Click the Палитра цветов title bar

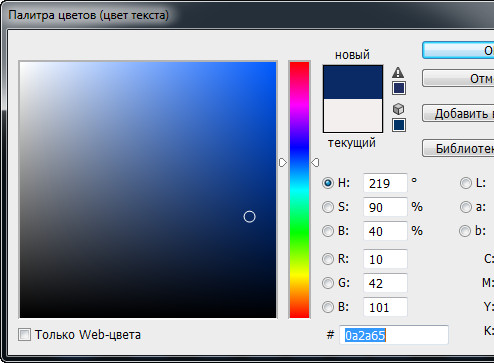click(x=247, y=15)
